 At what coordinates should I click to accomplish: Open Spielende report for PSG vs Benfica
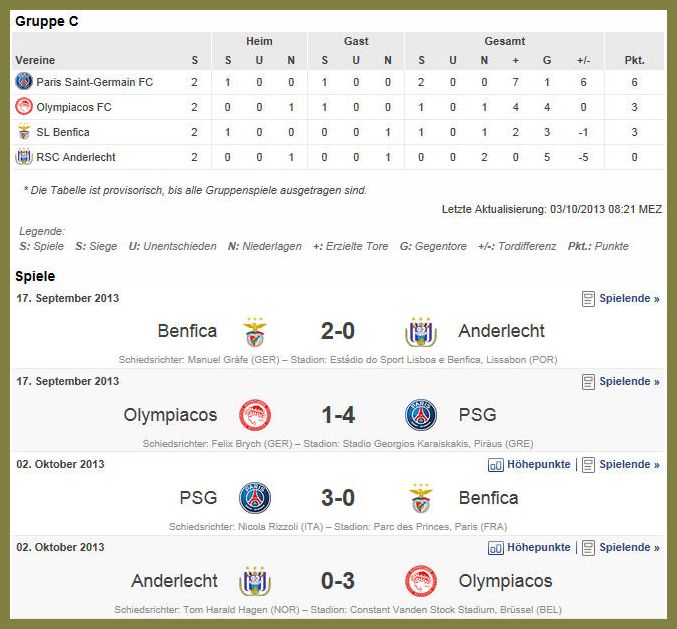629,465
